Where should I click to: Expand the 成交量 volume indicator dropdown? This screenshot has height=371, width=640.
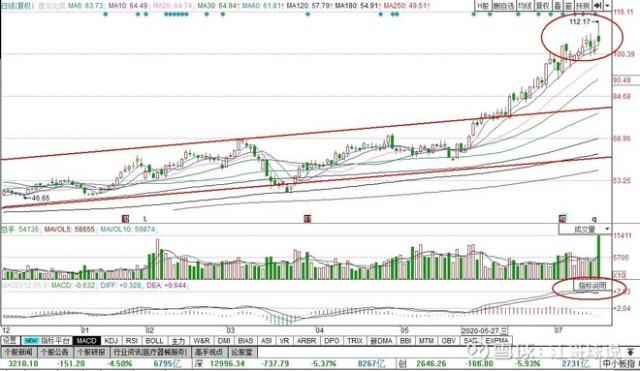coord(607,229)
